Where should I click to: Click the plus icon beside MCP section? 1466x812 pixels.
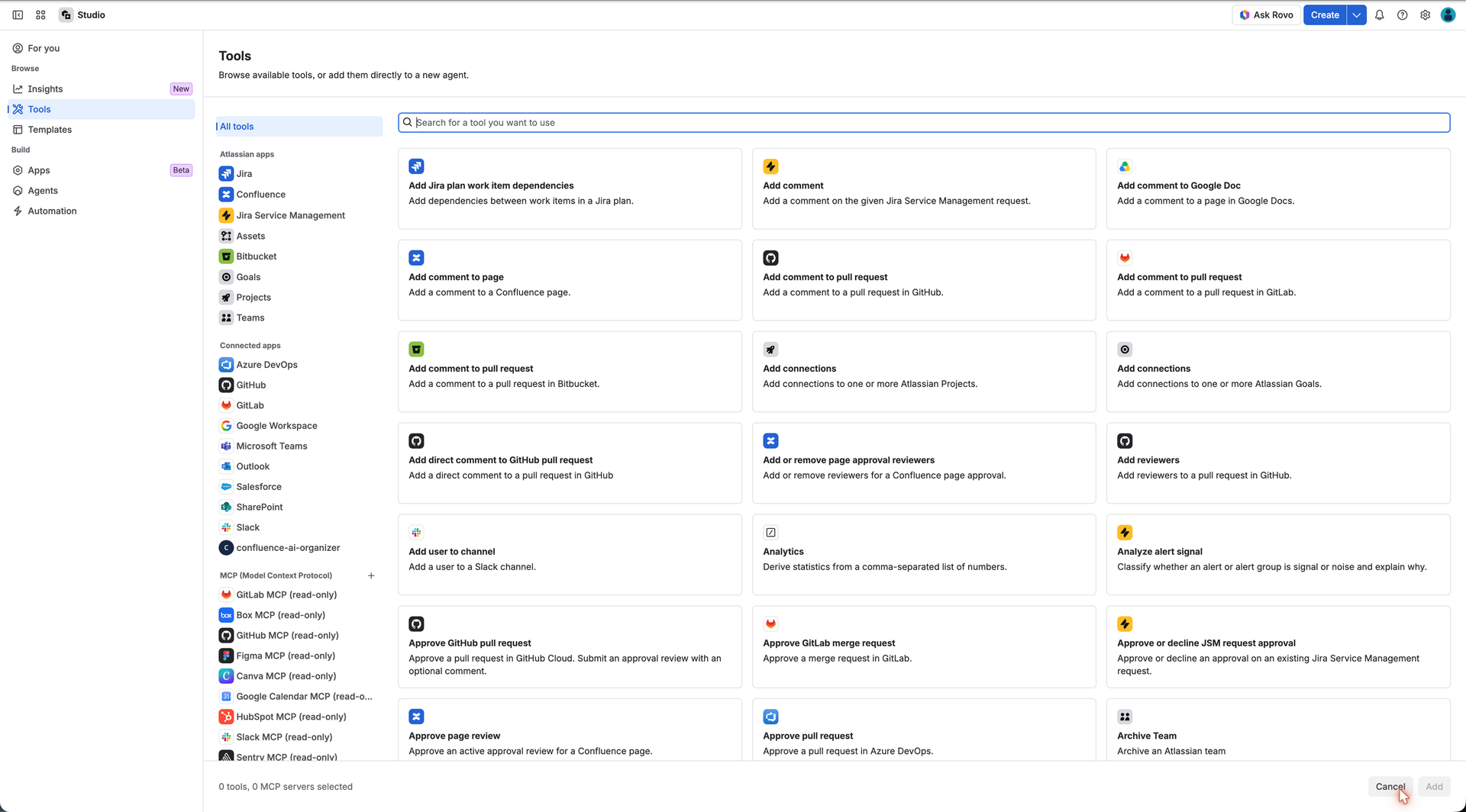point(371,575)
